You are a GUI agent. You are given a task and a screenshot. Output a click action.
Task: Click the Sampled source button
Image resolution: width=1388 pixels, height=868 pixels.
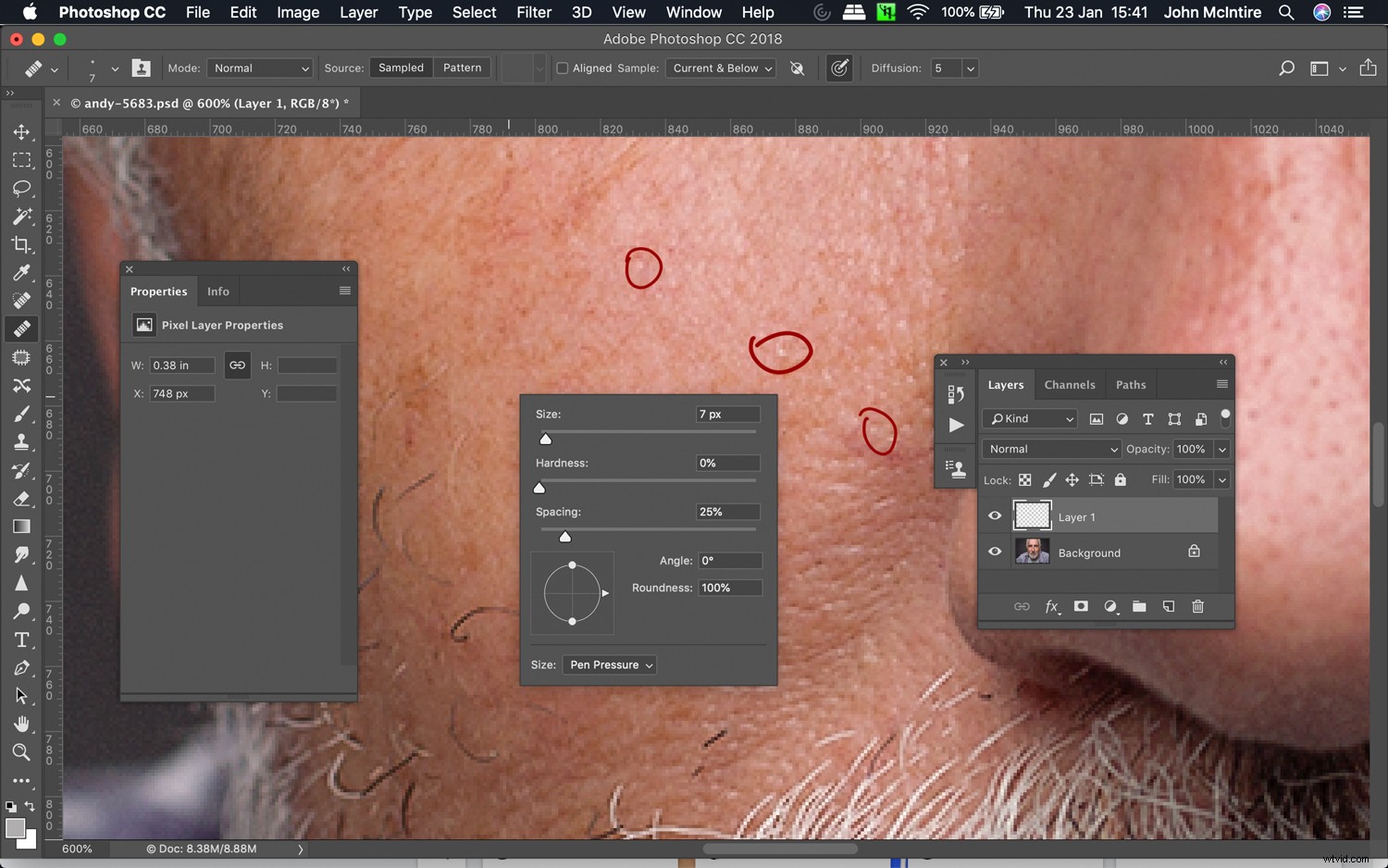pyautogui.click(x=400, y=68)
